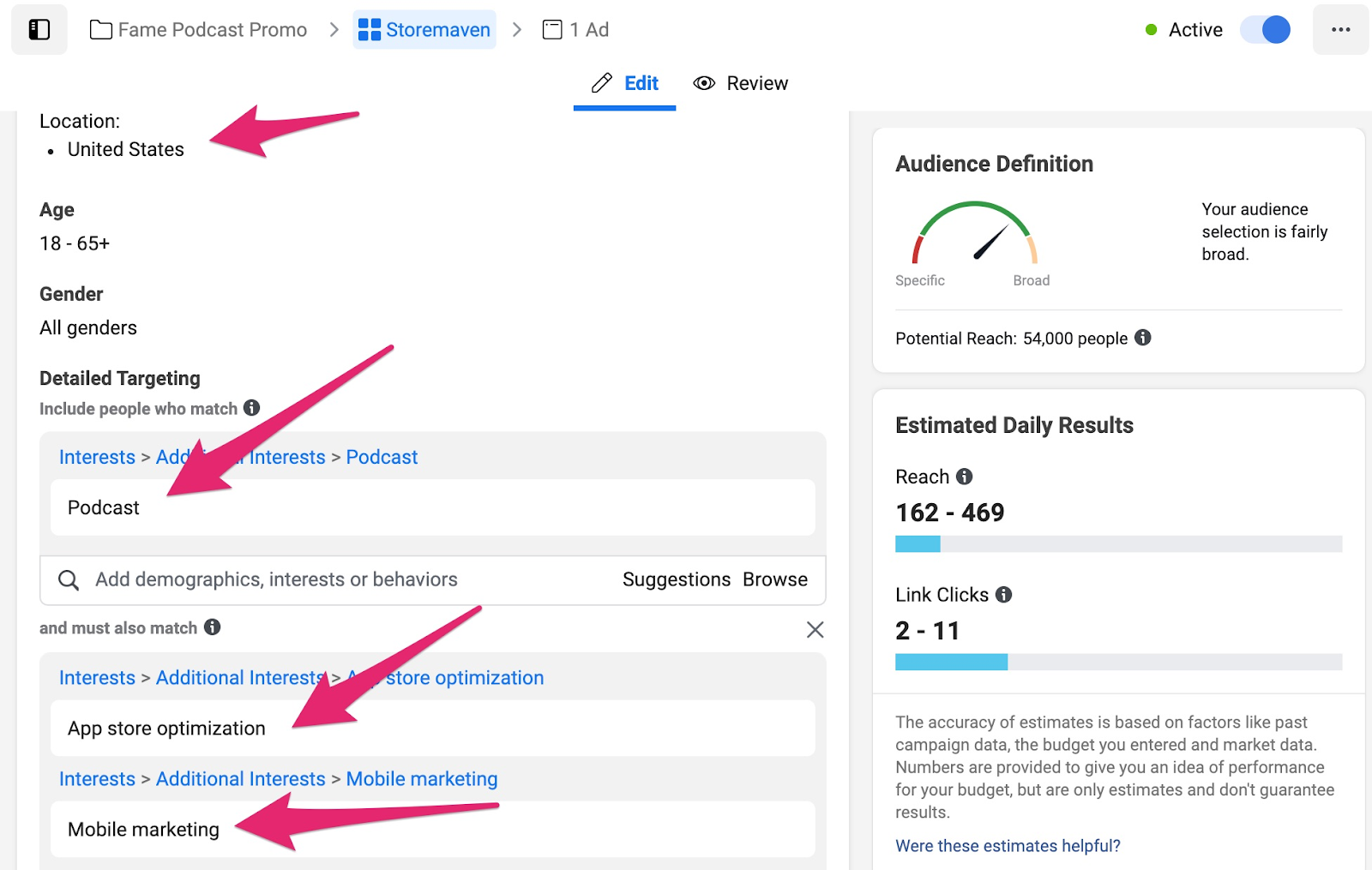Viewport: 1372px width, 870px height.
Task: Switch to the Review tab
Action: tap(741, 83)
